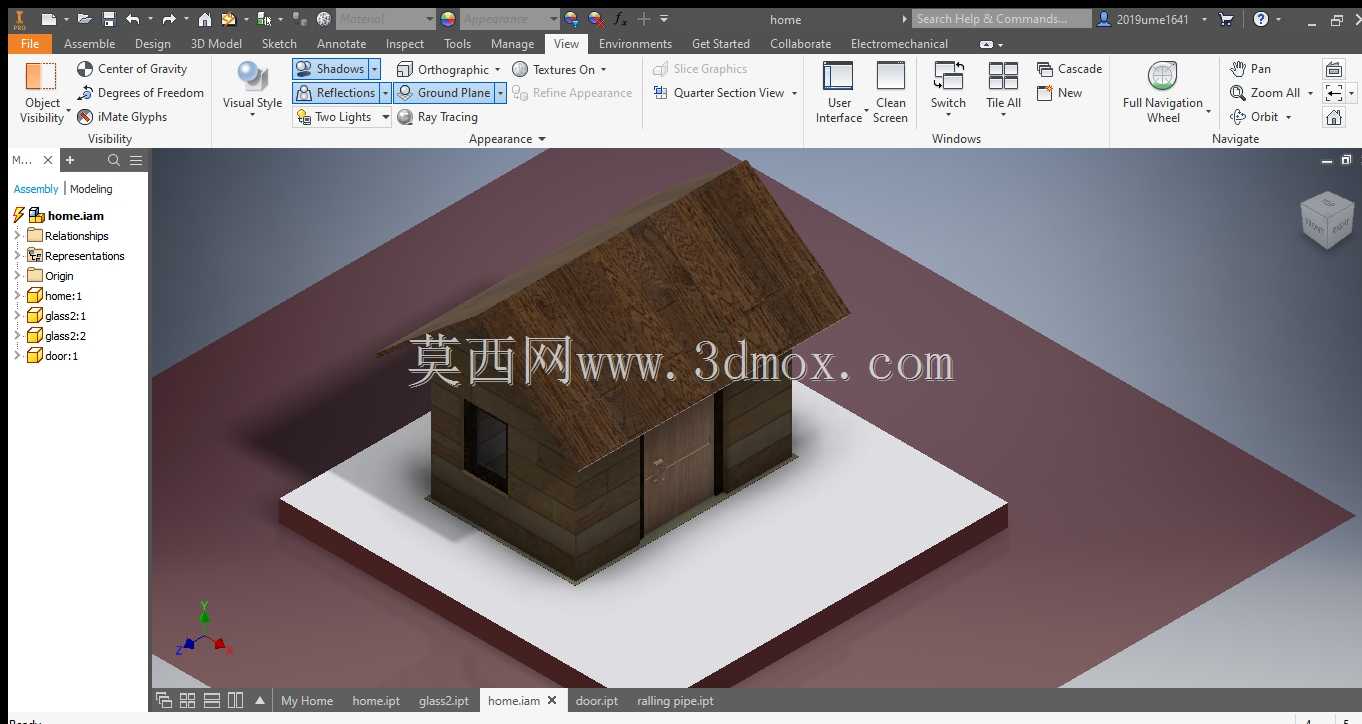Open the Object Visibility tool
Viewport: 1362px width, 724px height.
point(41,92)
